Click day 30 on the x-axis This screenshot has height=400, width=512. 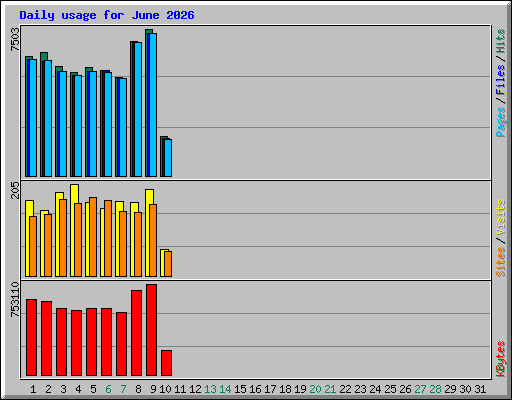(x=465, y=389)
